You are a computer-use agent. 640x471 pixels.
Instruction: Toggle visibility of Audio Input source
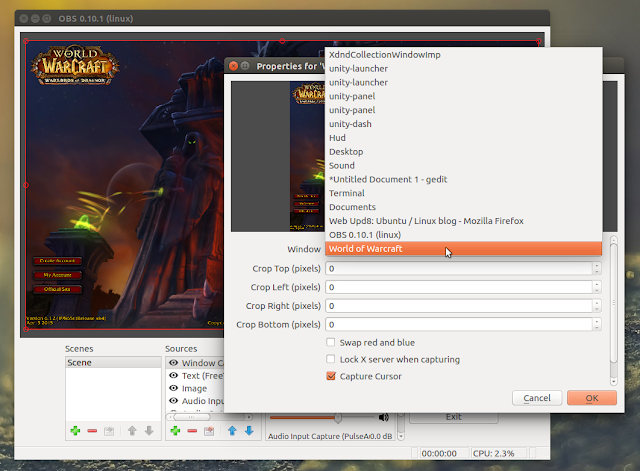pos(173,400)
